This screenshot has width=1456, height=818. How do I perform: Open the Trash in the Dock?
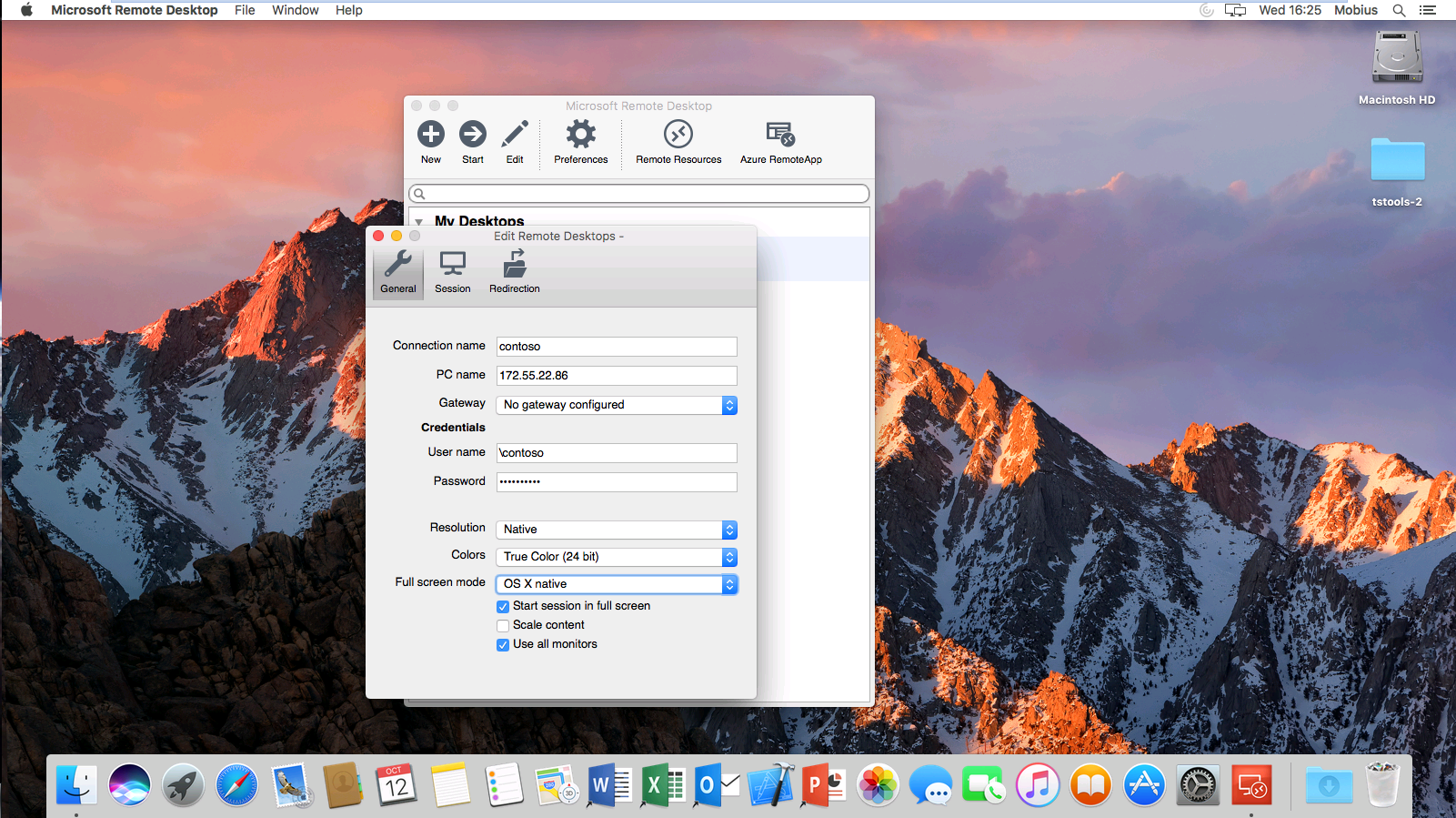click(x=1382, y=784)
